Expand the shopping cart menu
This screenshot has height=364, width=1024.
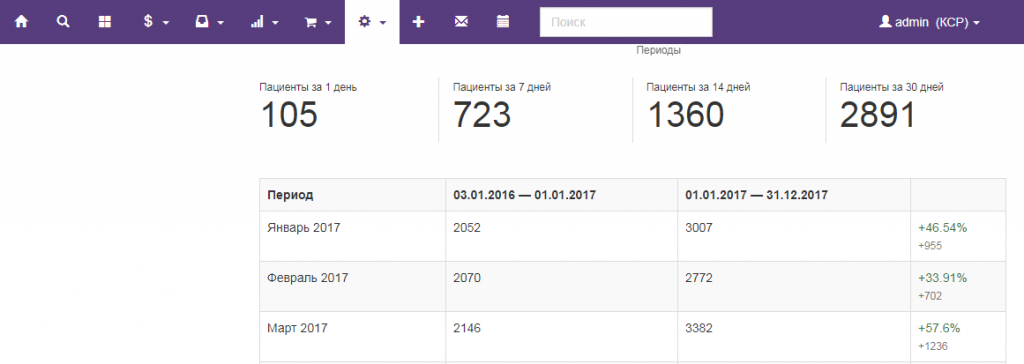point(319,22)
